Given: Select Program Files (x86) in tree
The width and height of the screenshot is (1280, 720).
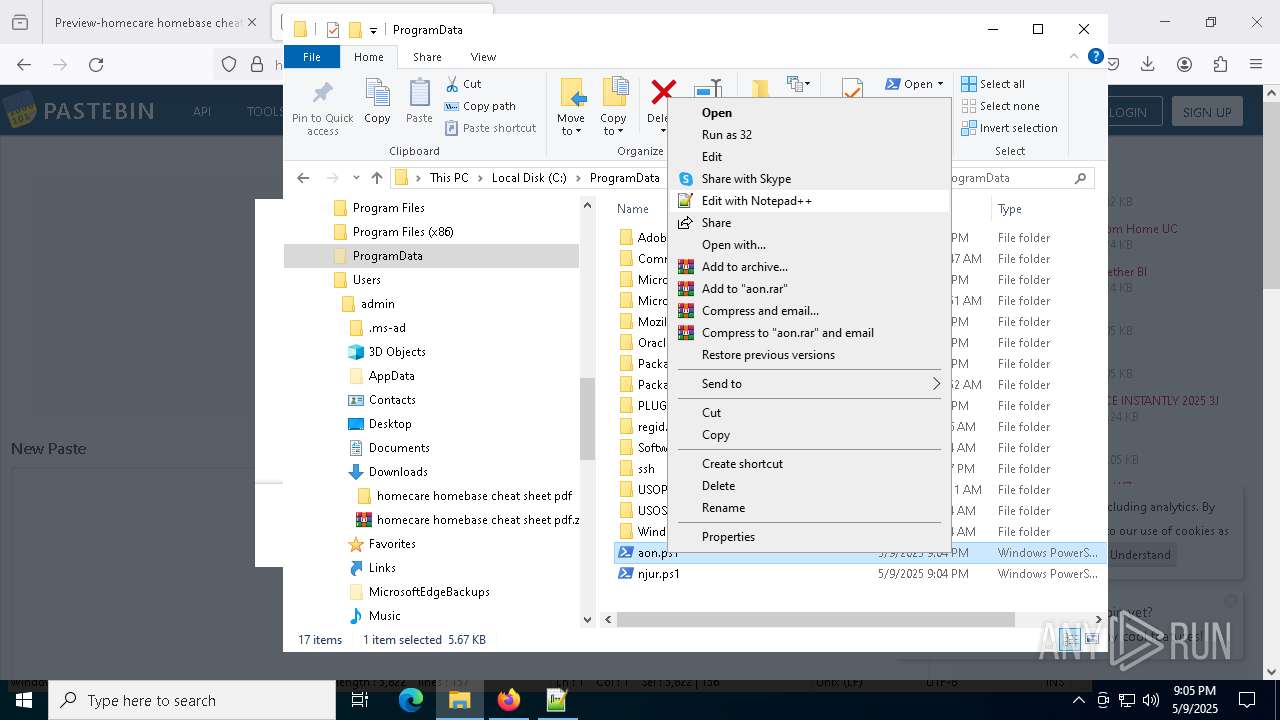Looking at the screenshot, I should click(402, 232).
